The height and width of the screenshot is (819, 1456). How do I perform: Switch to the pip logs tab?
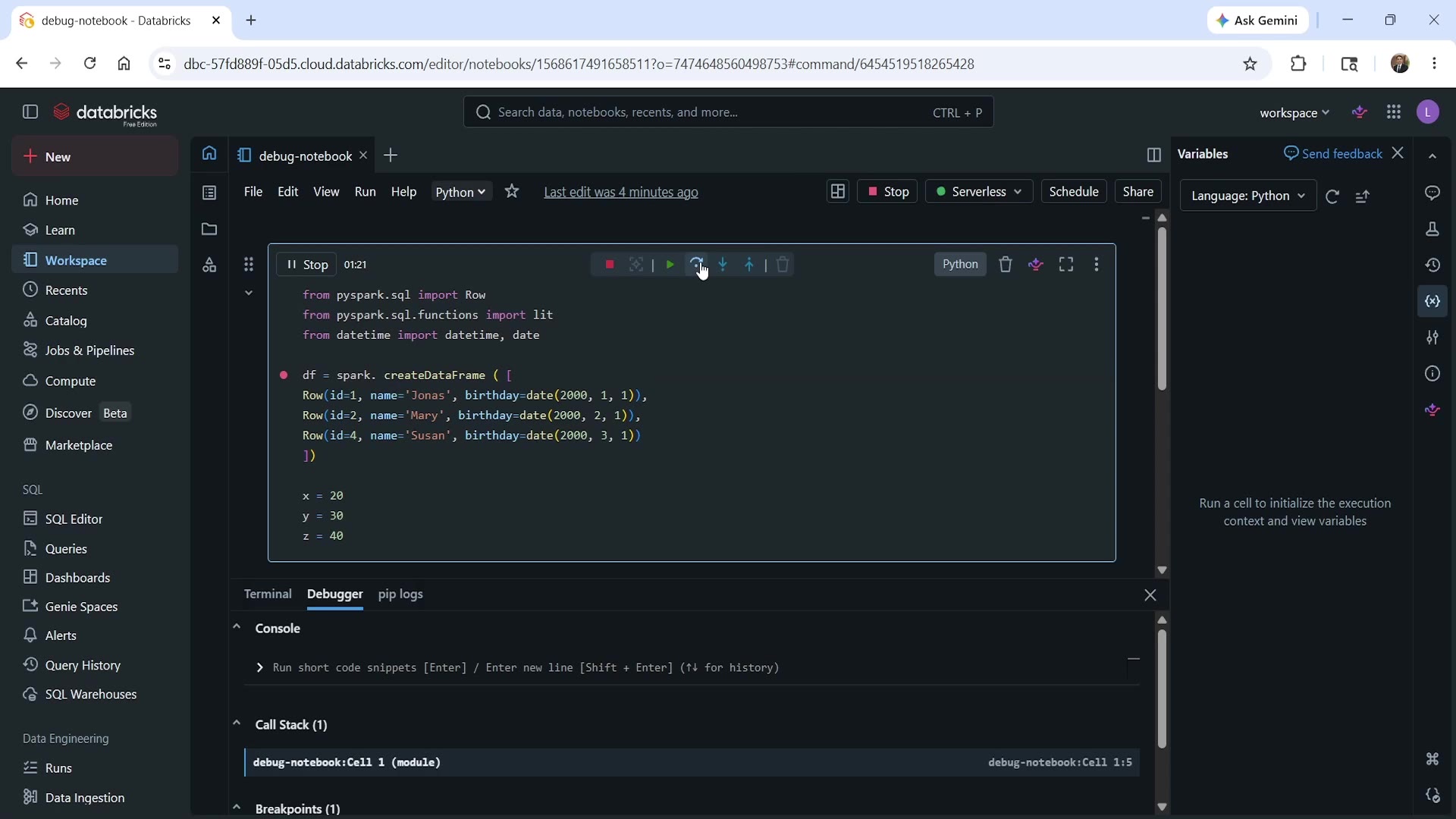(400, 595)
